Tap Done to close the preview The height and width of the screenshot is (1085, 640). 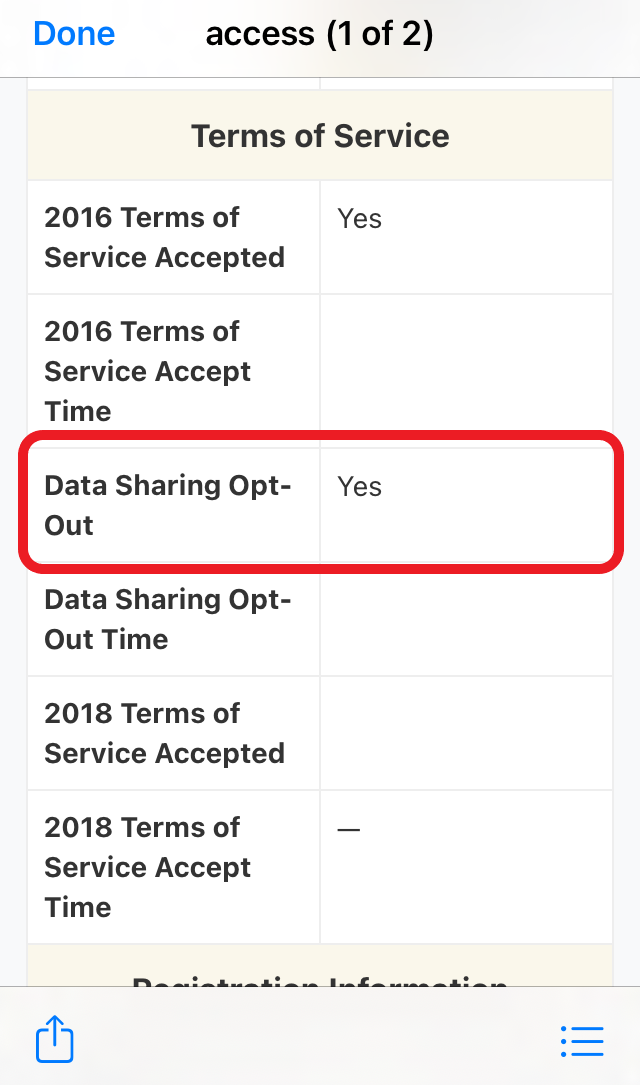(74, 34)
